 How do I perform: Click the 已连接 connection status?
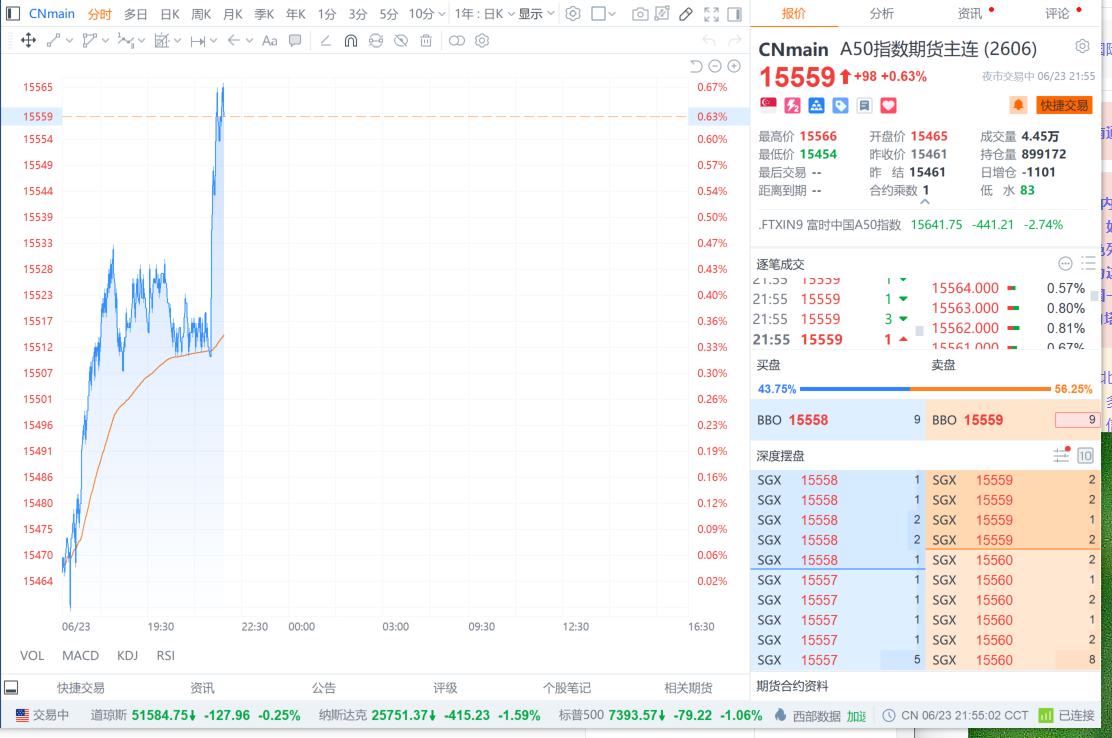pyautogui.click(x=1067, y=715)
